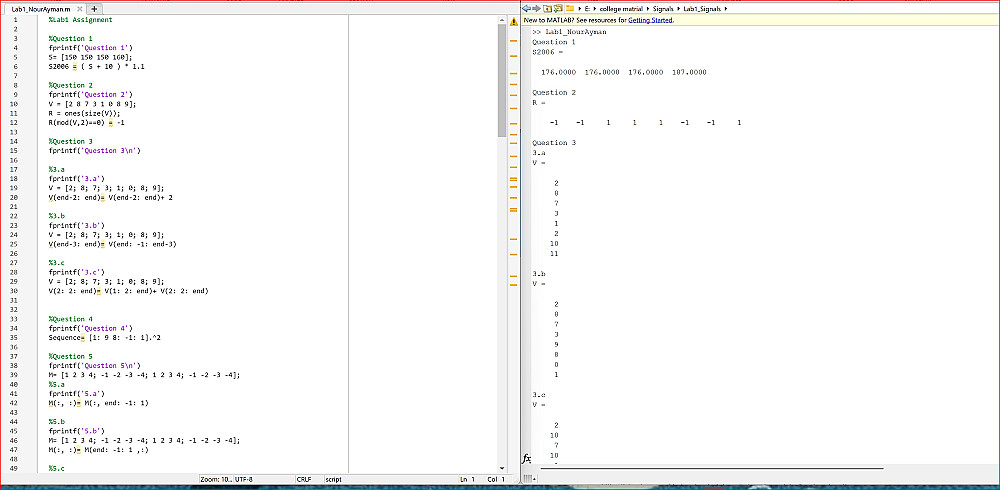Image resolution: width=1000 pixels, height=490 pixels.
Task: Click the orange warning highlight on line 35
Action: pyautogui.click(x=85, y=338)
